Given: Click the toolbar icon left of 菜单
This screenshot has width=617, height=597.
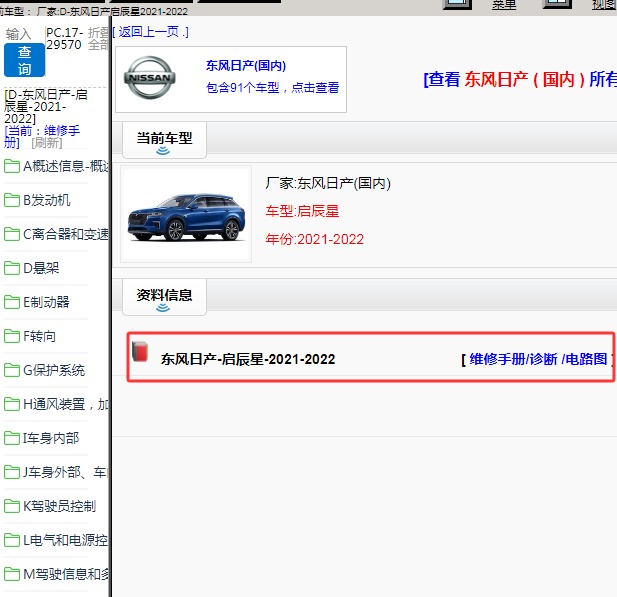Looking at the screenshot, I should [457, 4].
